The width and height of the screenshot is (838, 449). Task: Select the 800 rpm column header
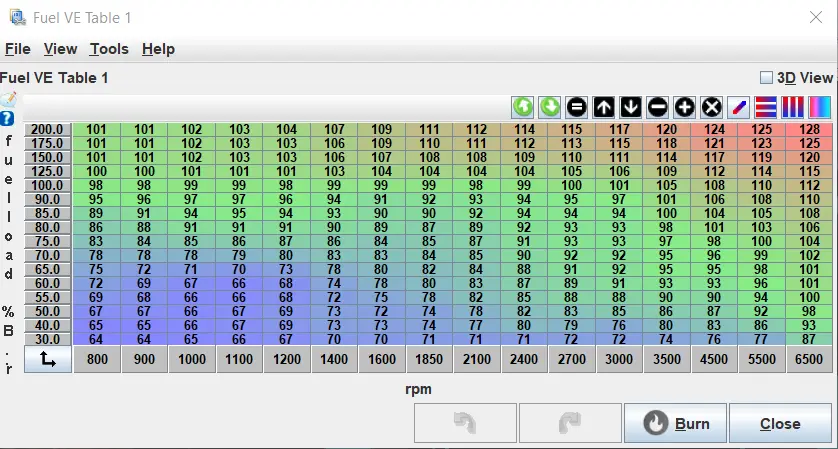[97, 359]
